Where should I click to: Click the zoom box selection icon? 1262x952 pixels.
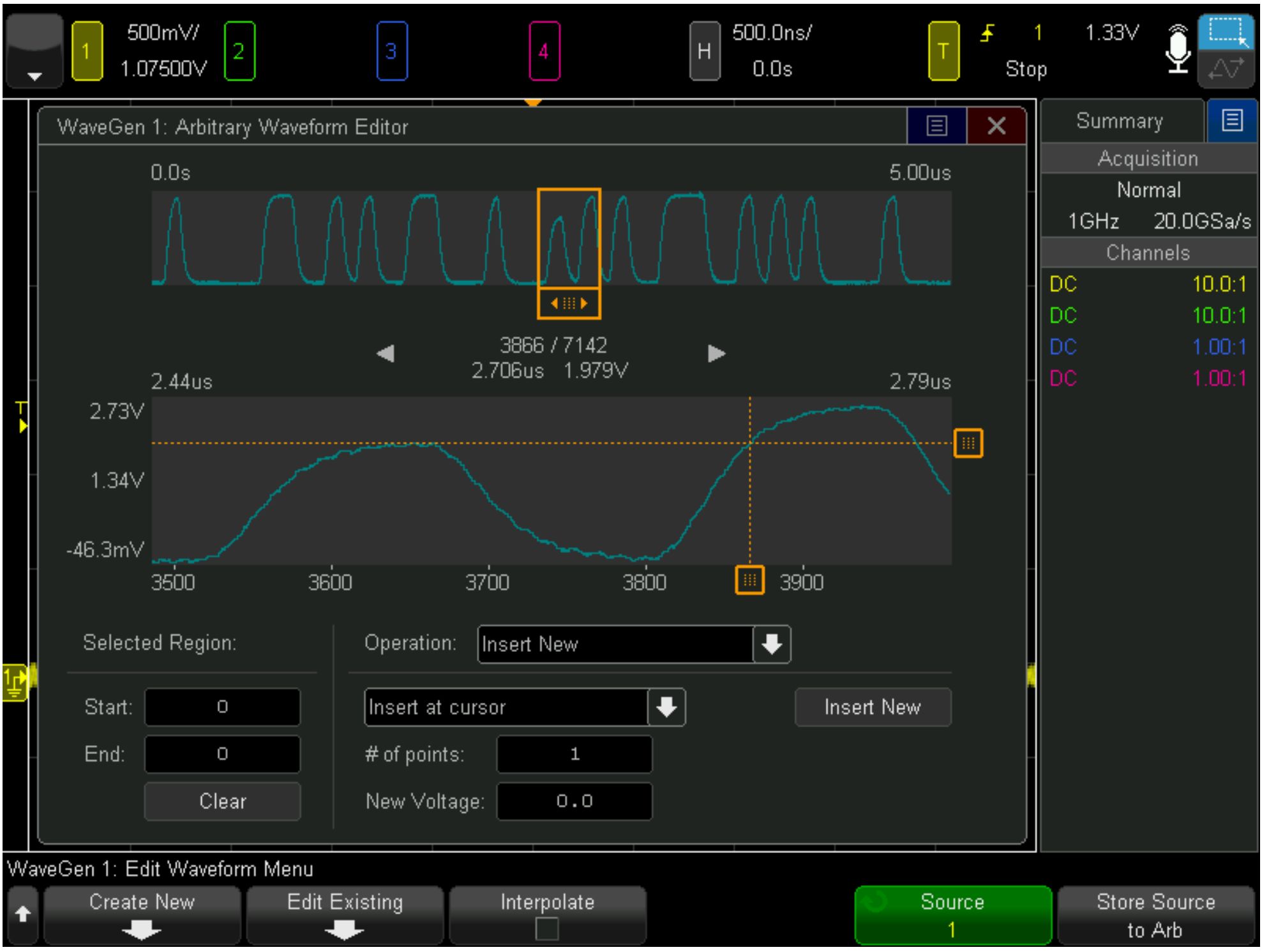[x=1227, y=32]
